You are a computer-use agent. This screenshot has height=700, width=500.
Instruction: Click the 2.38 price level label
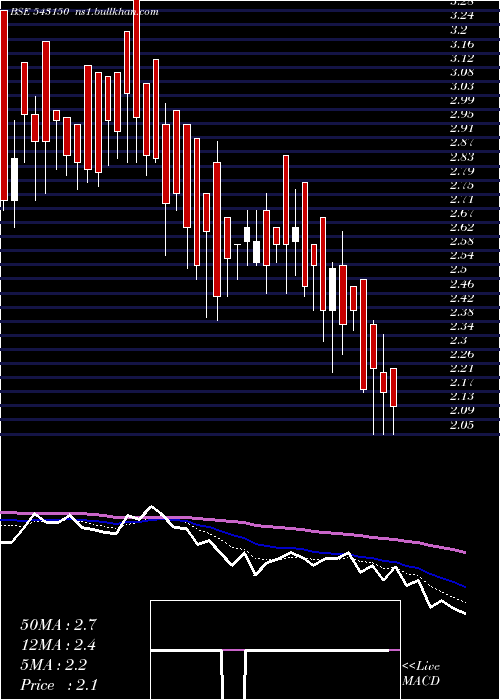[x=462, y=312]
